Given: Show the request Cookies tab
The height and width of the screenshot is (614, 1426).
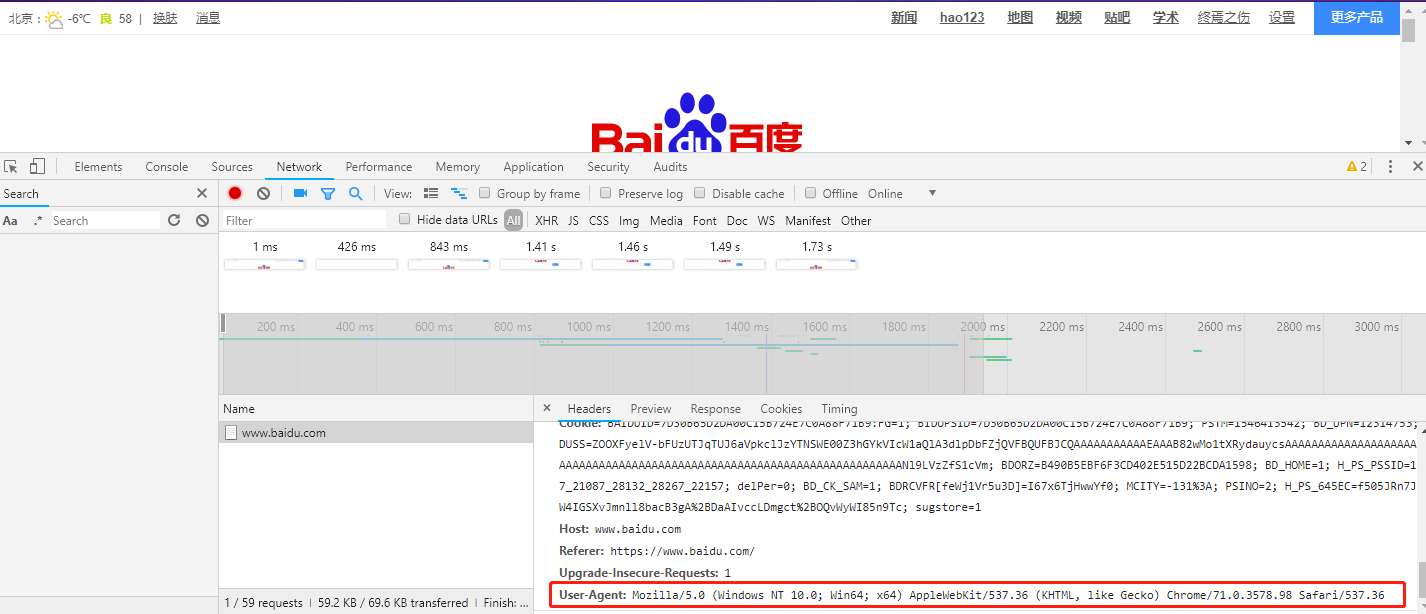Looking at the screenshot, I should click(x=781, y=409).
